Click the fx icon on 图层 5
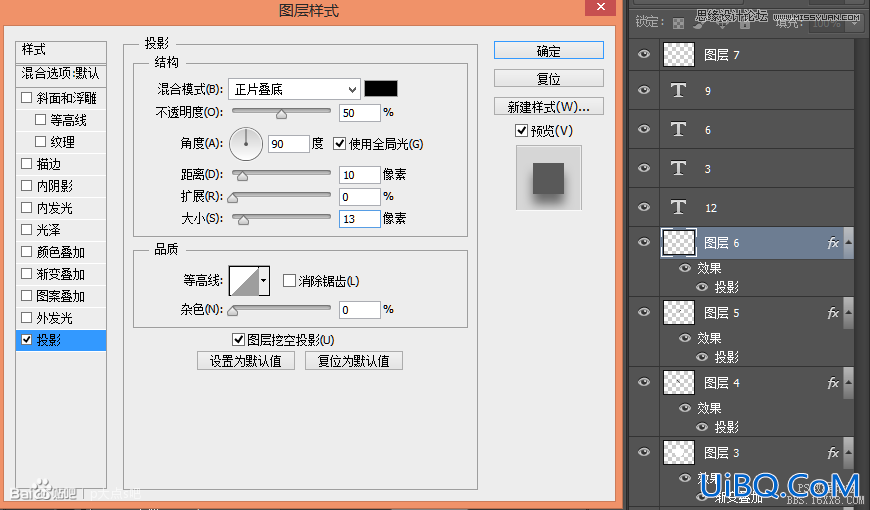Screen dimensions: 870x510 coord(833,313)
